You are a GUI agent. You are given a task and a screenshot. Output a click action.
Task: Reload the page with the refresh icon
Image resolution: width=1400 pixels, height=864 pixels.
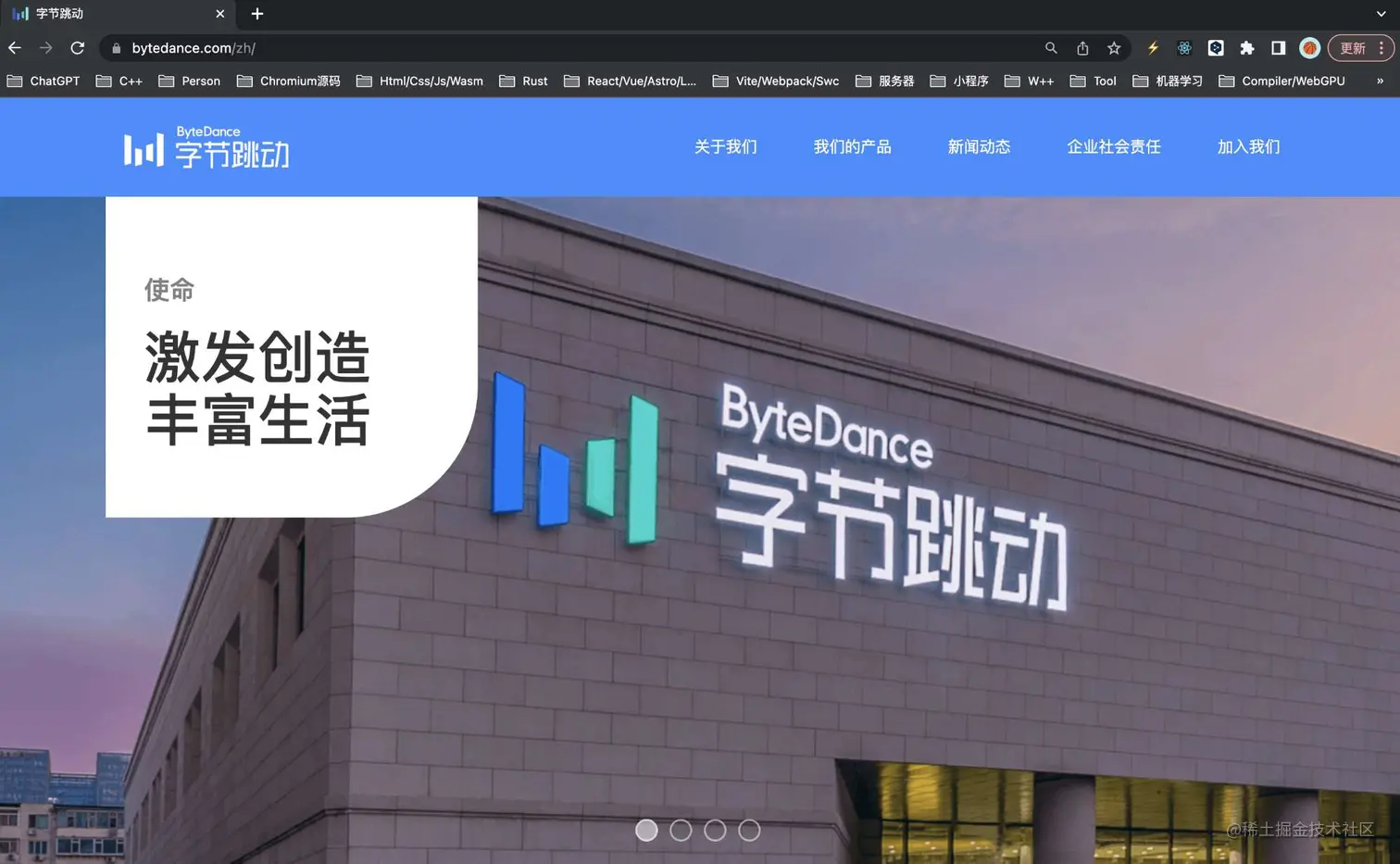pyautogui.click(x=78, y=48)
